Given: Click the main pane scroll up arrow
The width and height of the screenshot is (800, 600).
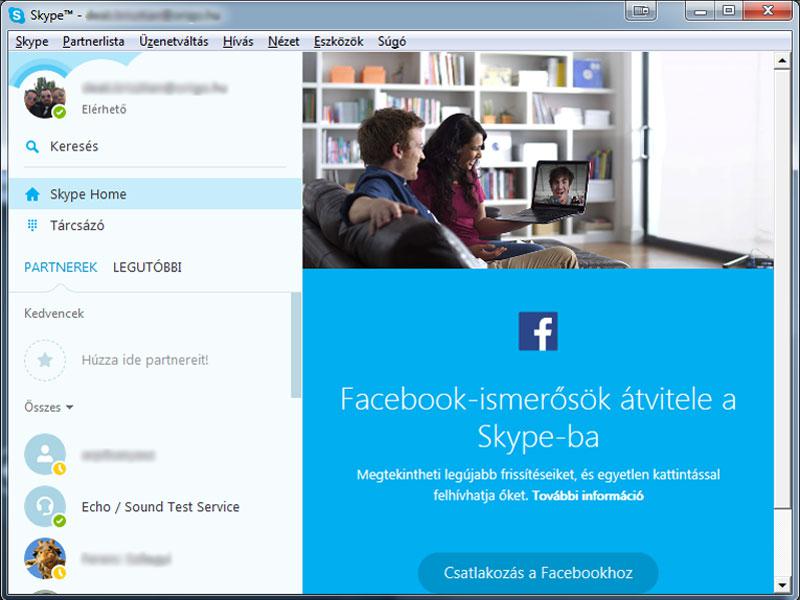Looking at the screenshot, I should point(782,61).
